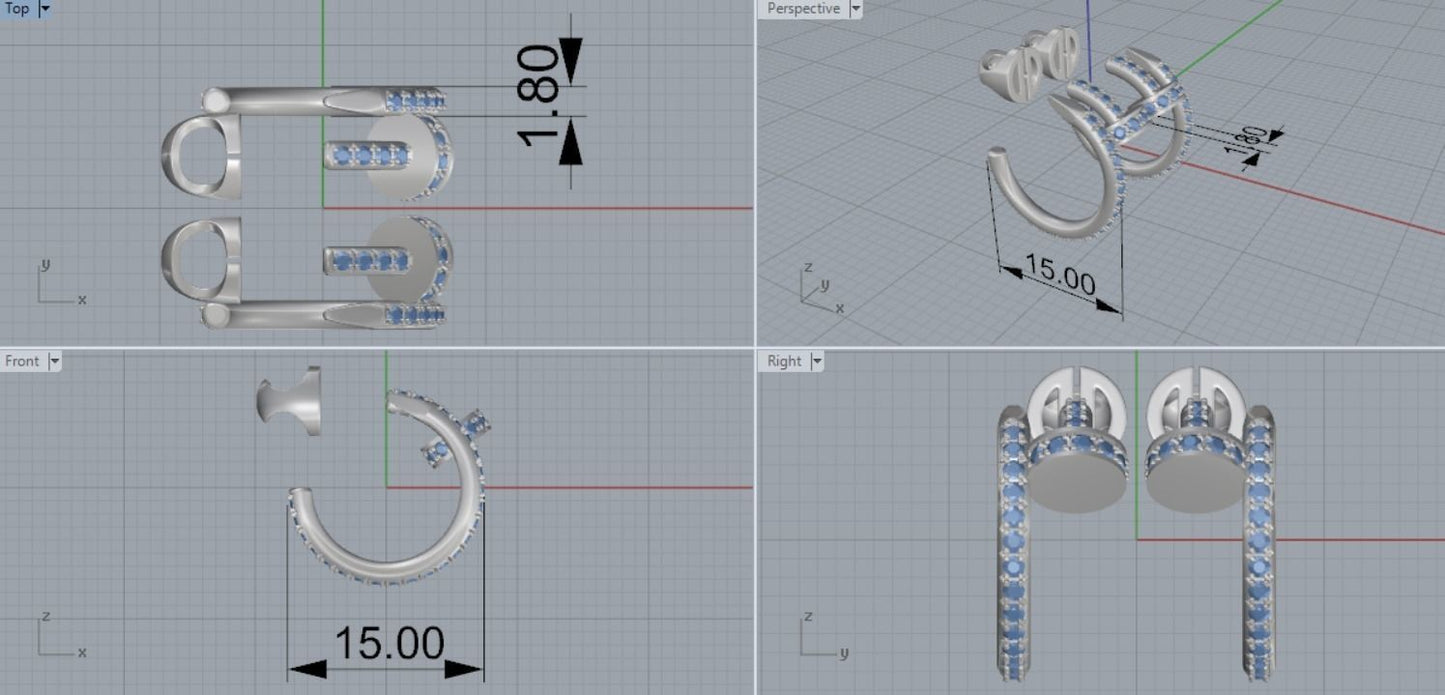The height and width of the screenshot is (695, 1445).
Task: Open the Top viewport dropdown arrow
Action: (x=44, y=9)
